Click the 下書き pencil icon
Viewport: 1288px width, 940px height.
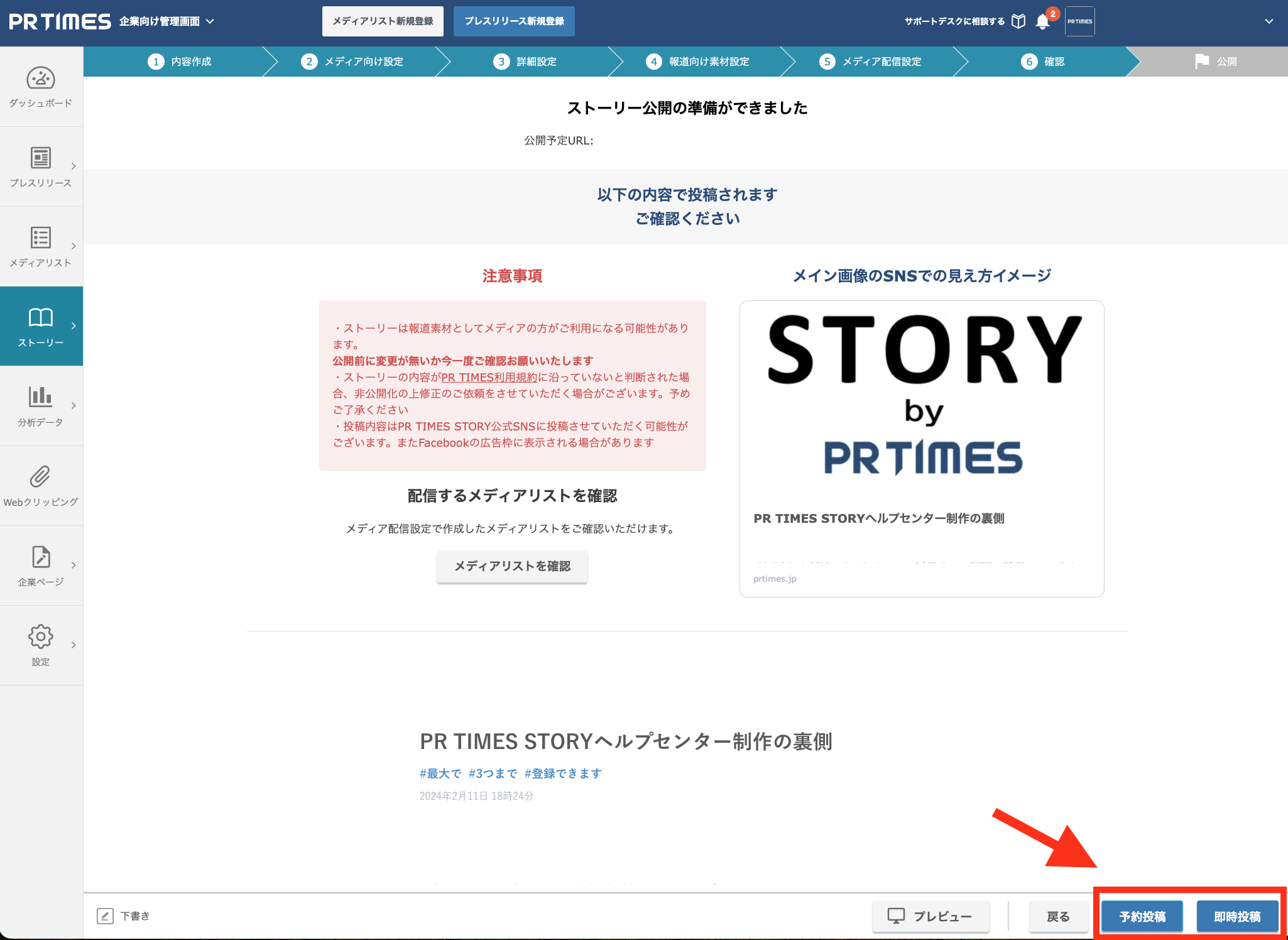[105, 916]
